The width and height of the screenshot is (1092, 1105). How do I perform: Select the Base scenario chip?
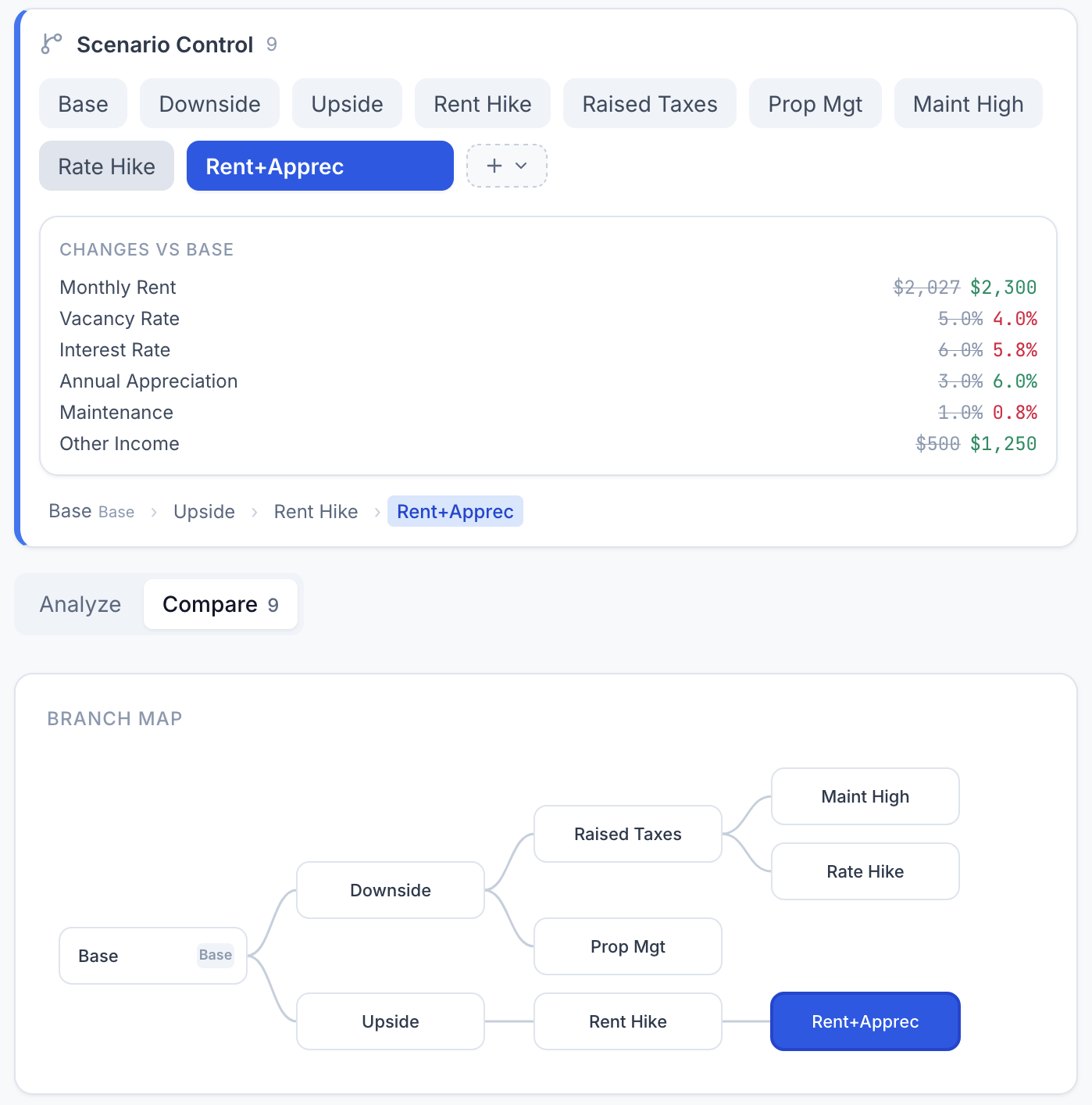point(83,104)
